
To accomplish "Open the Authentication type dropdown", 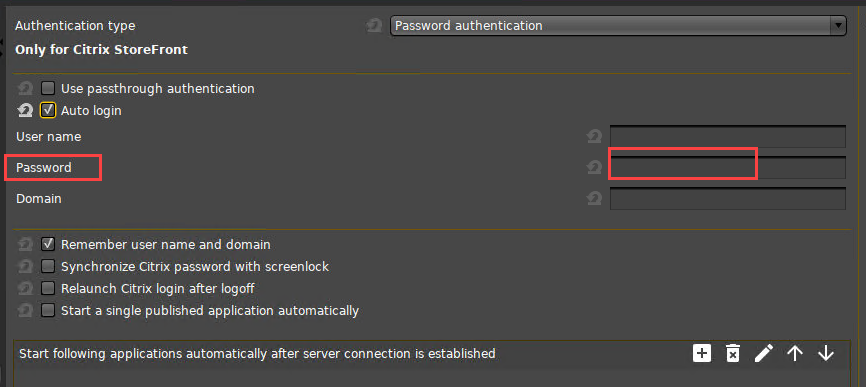I will click(618, 25).
